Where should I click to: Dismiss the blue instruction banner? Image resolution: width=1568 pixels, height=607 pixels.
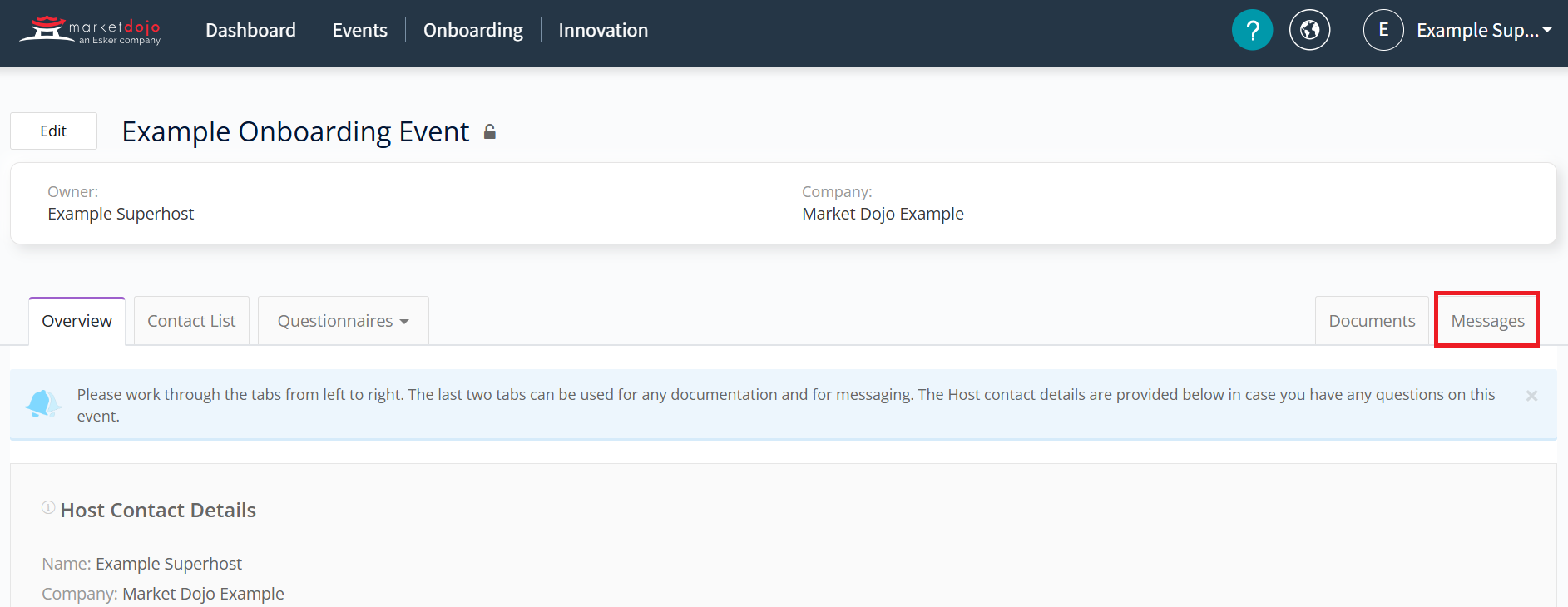pos(1531,396)
